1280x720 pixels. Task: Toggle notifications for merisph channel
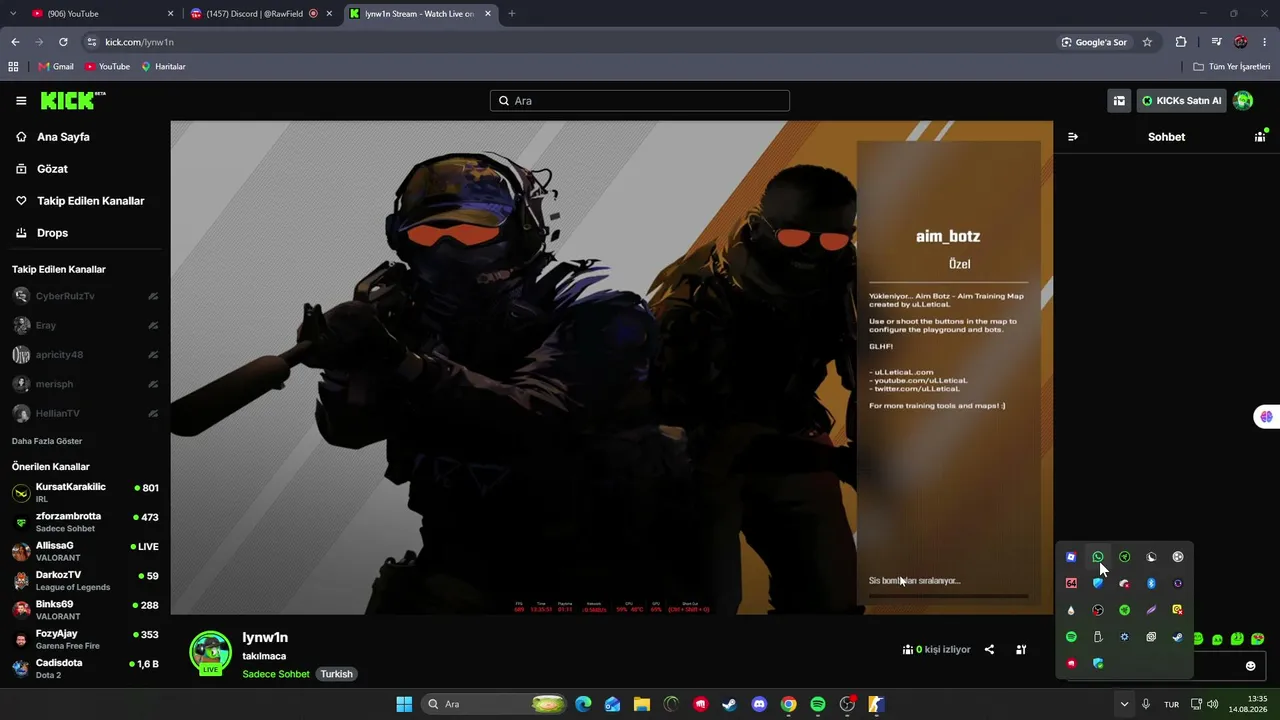tap(153, 384)
